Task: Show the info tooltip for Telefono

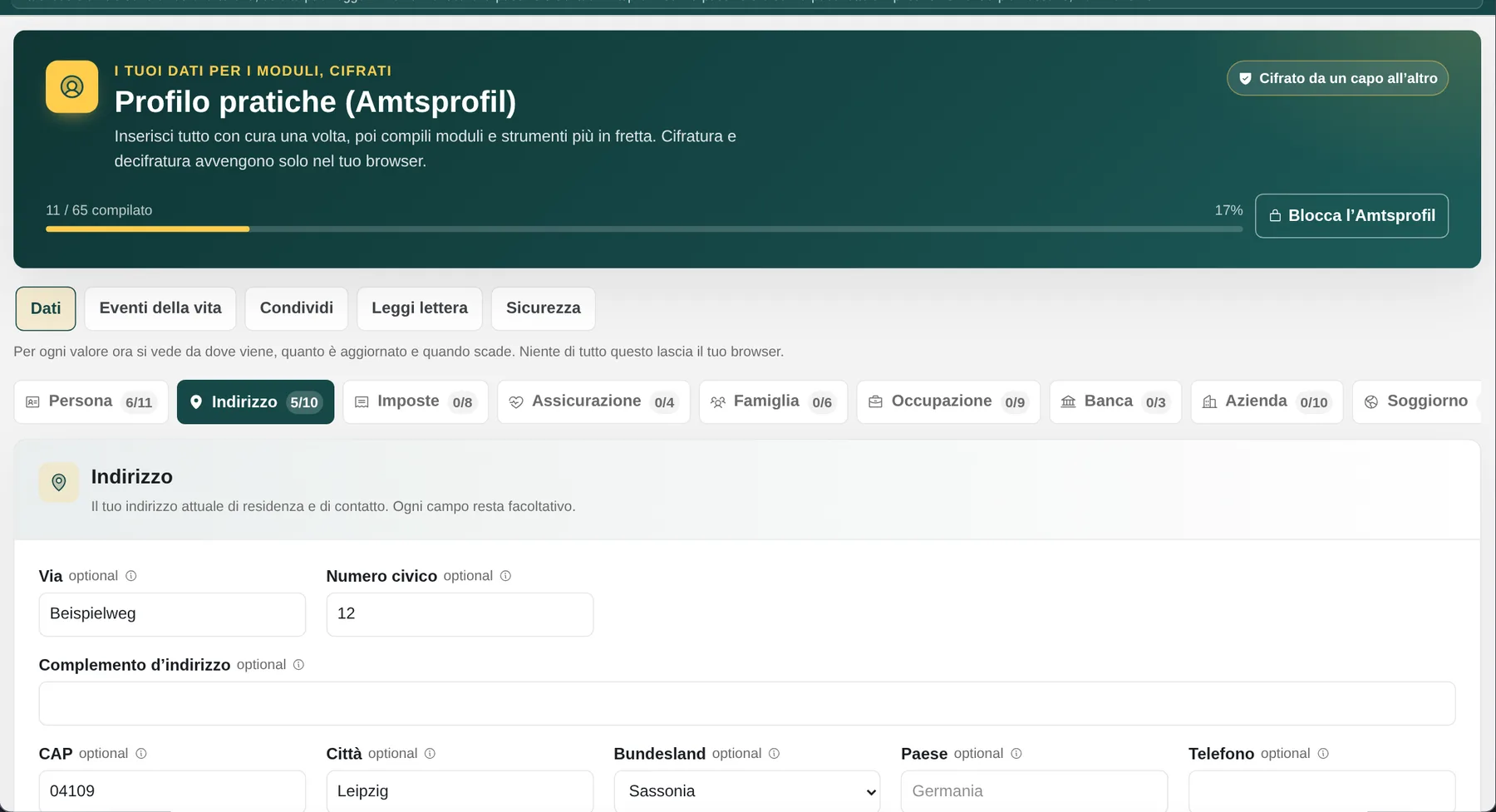Action: (1323, 754)
